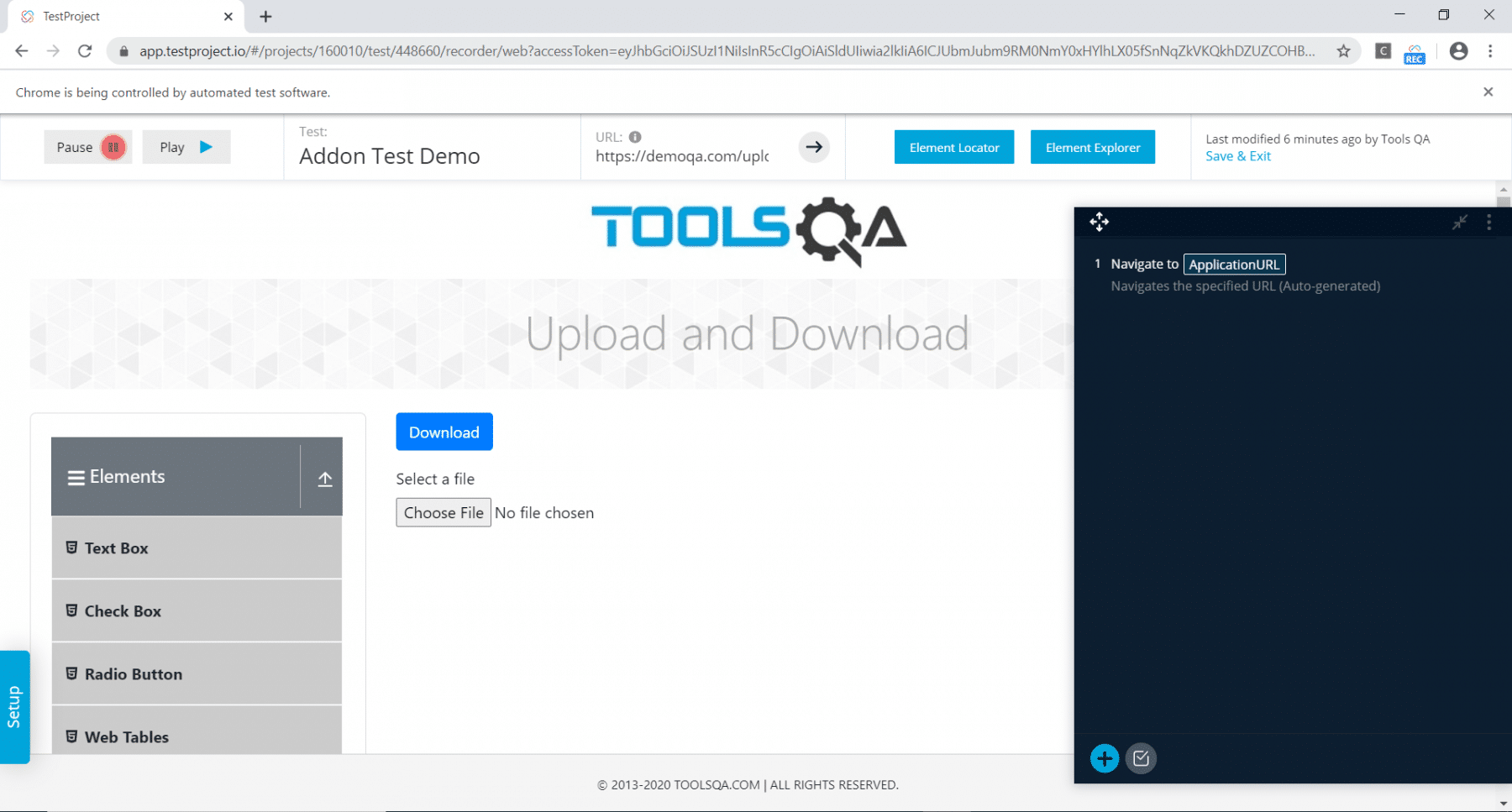The image size is (1512, 812).
Task: Click the Addon Test Demo test name
Action: click(x=390, y=156)
